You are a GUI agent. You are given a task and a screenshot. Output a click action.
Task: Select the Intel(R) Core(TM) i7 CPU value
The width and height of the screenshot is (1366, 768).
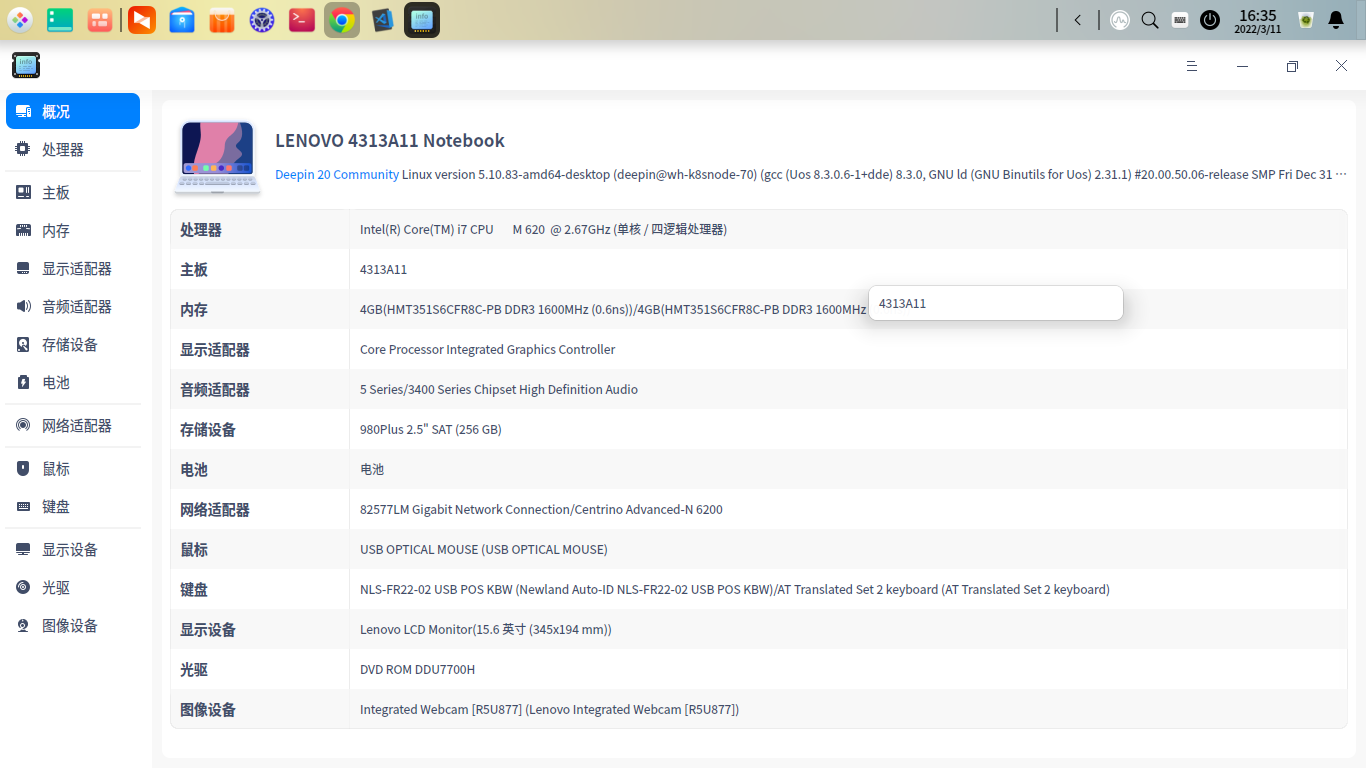click(543, 229)
